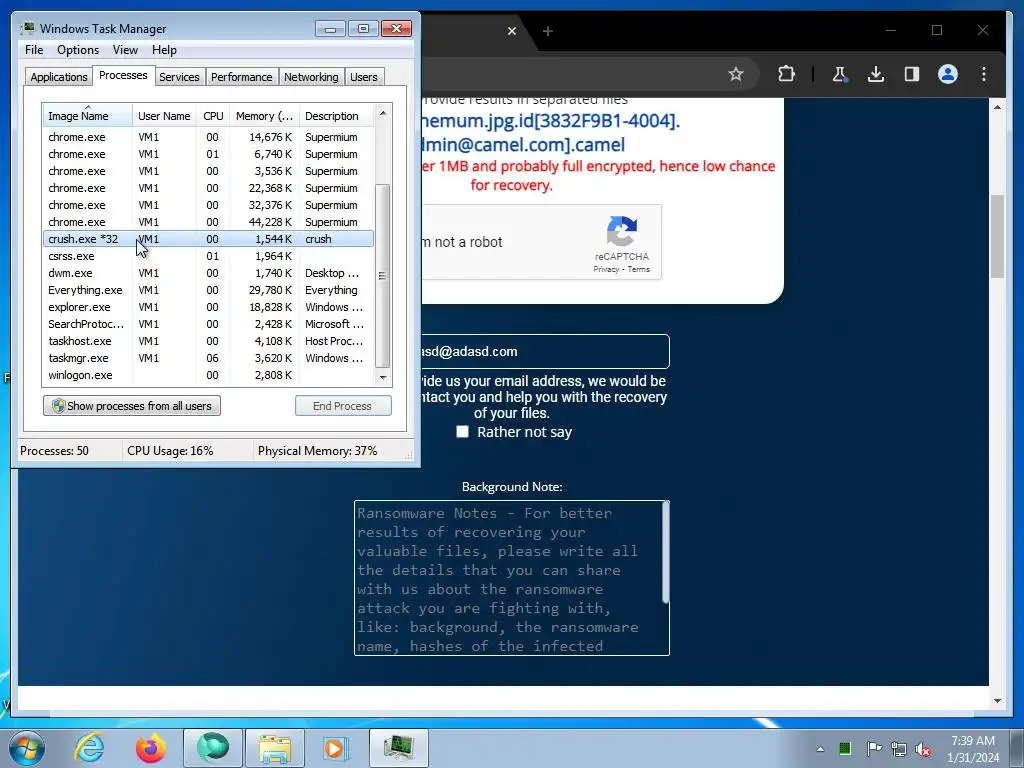Click the End Process button
This screenshot has height=768, width=1024.
pos(343,406)
